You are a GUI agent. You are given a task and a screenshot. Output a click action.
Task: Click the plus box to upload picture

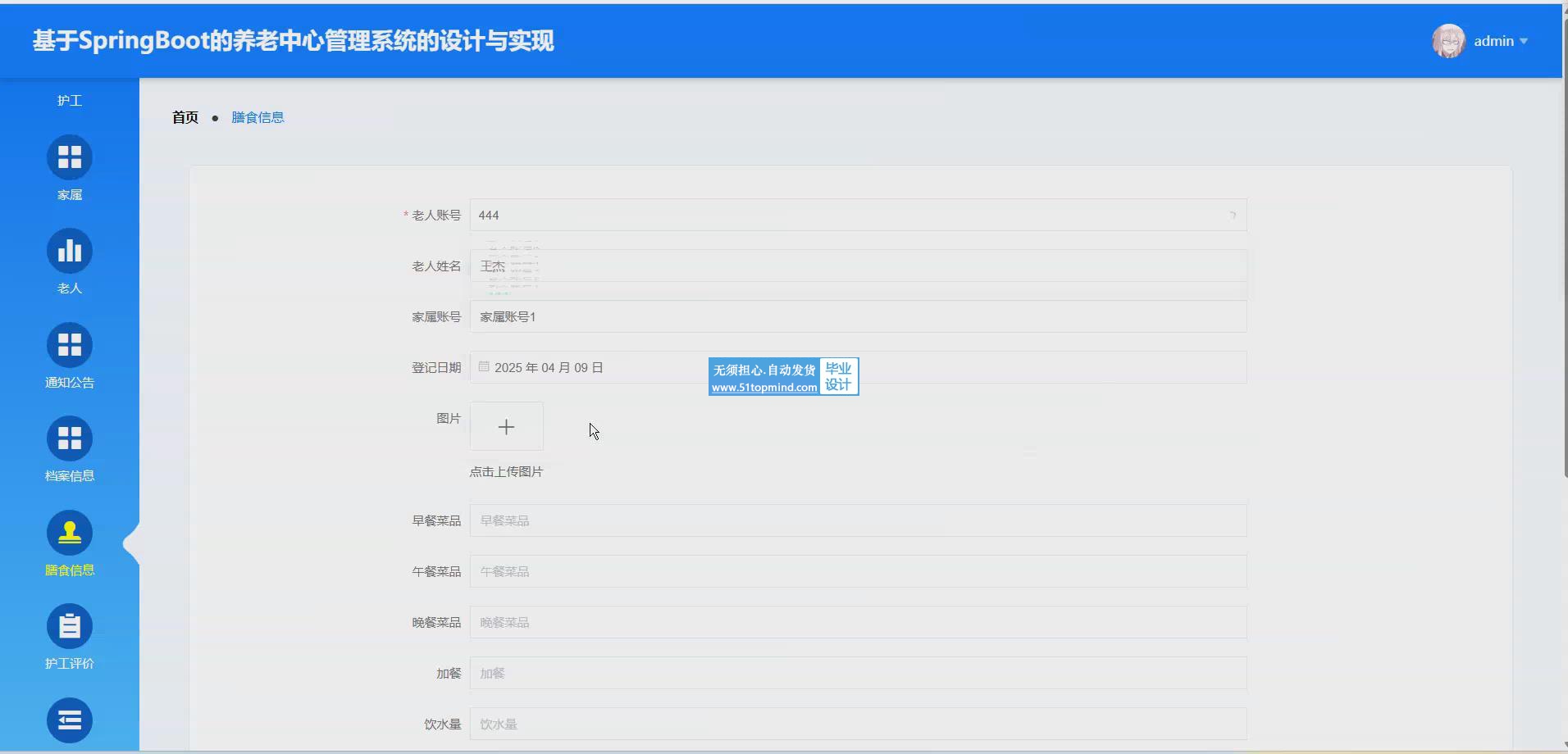[506, 426]
